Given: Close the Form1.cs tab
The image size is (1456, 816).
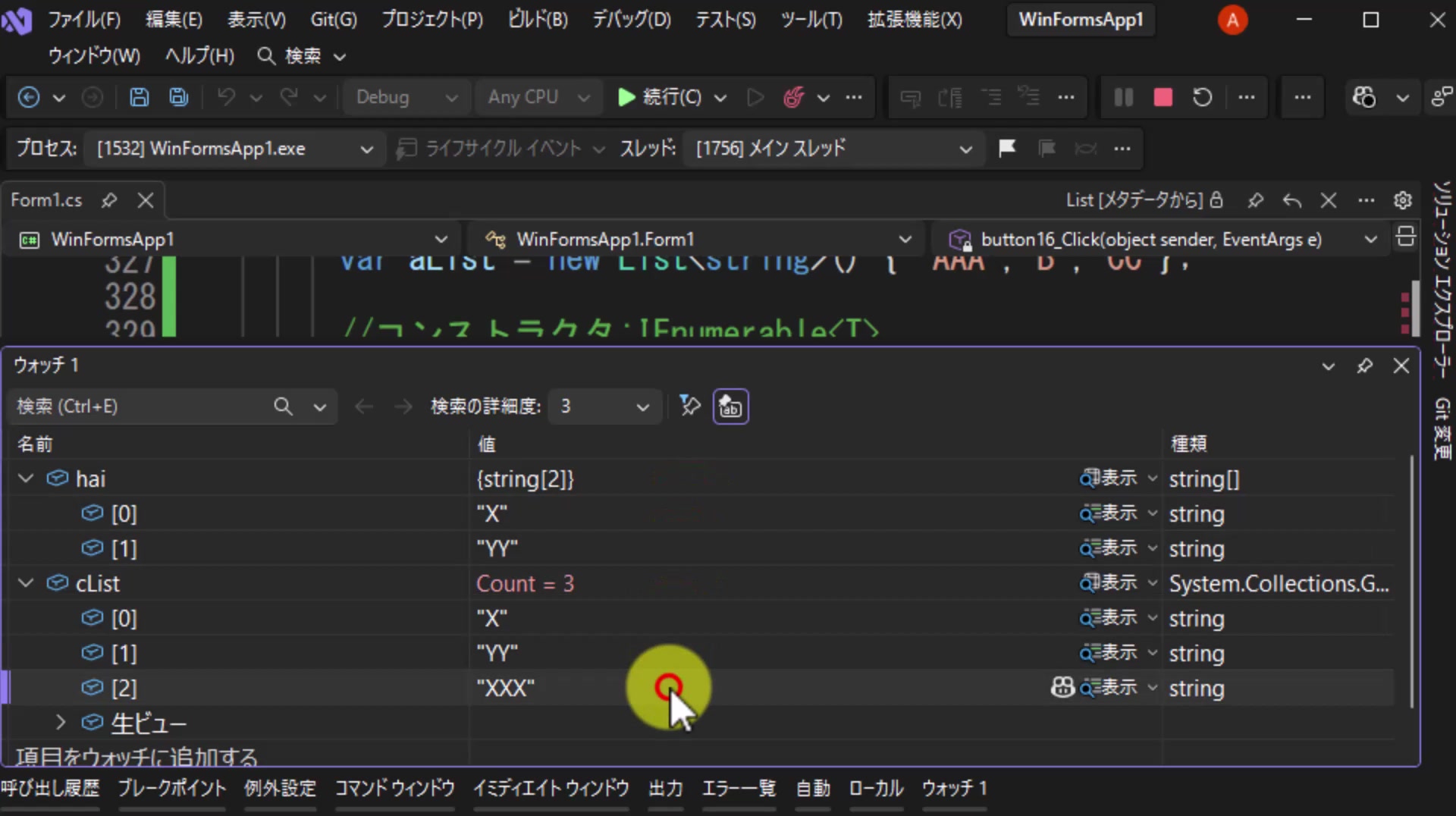Looking at the screenshot, I should pos(146,200).
